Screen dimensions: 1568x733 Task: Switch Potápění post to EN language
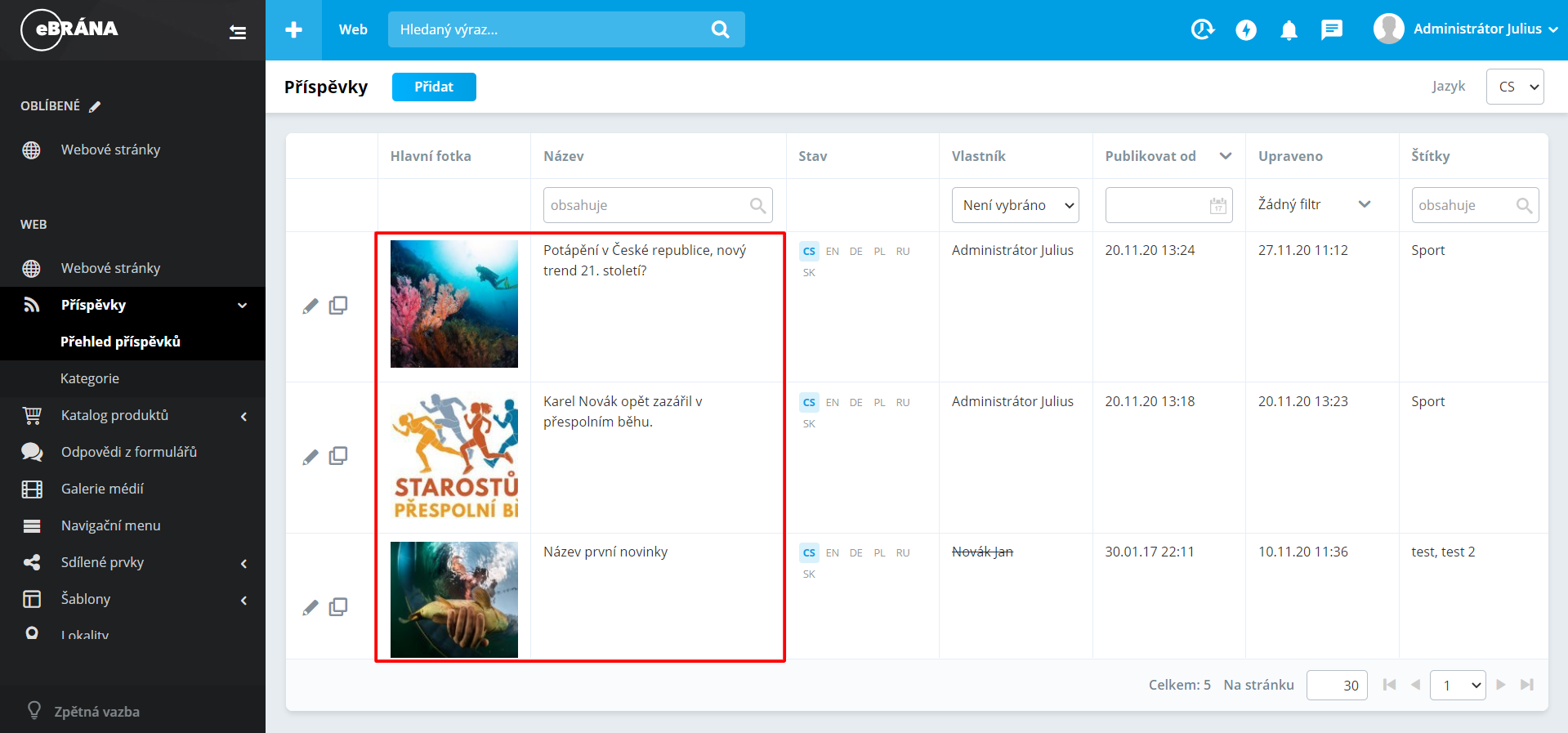[832, 252]
